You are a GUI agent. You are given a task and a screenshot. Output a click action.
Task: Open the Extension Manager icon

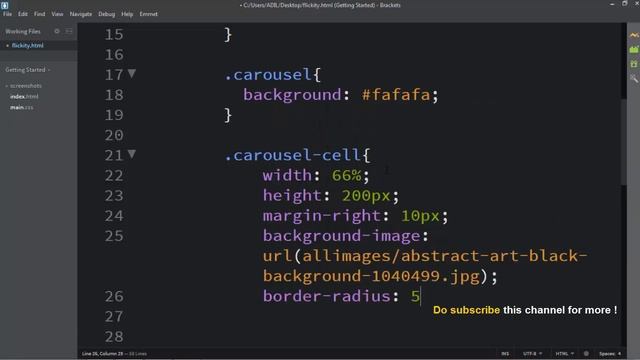[634, 49]
